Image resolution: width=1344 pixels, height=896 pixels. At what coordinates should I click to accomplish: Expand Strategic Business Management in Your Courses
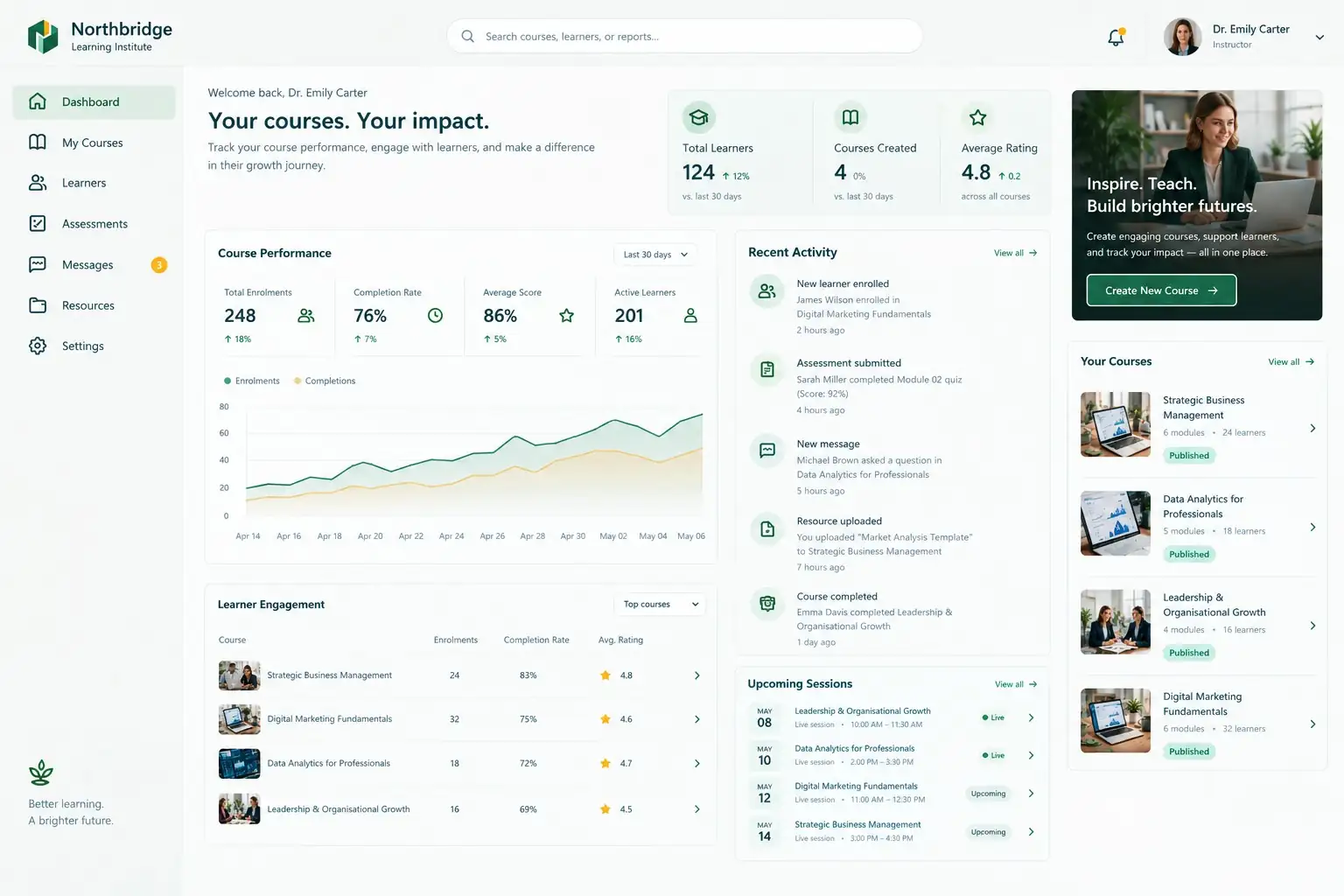(x=1312, y=428)
